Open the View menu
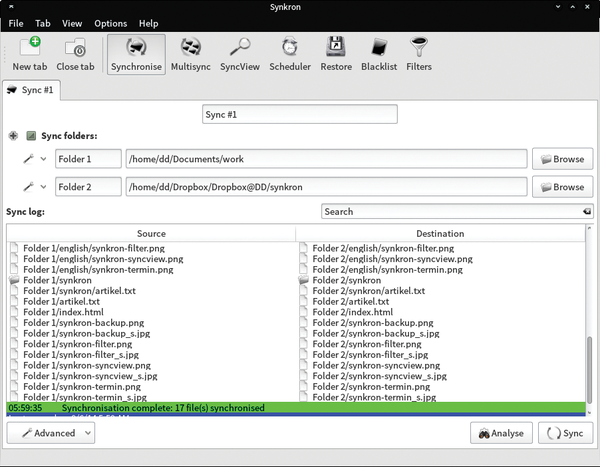 coord(72,23)
